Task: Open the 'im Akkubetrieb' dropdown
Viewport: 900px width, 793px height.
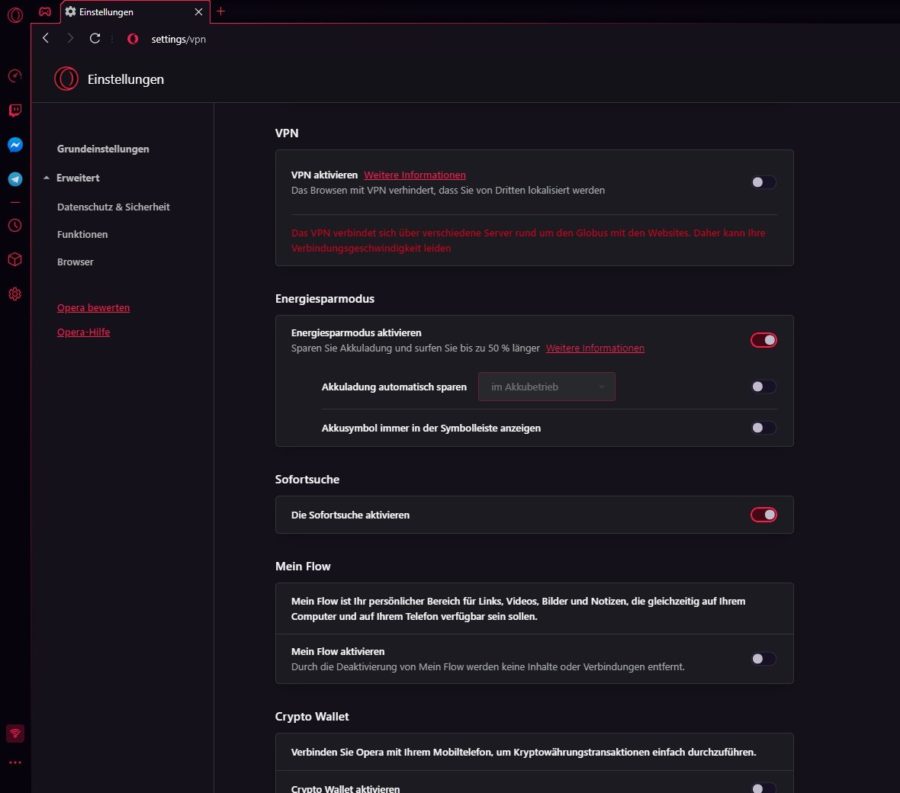Action: [546, 387]
